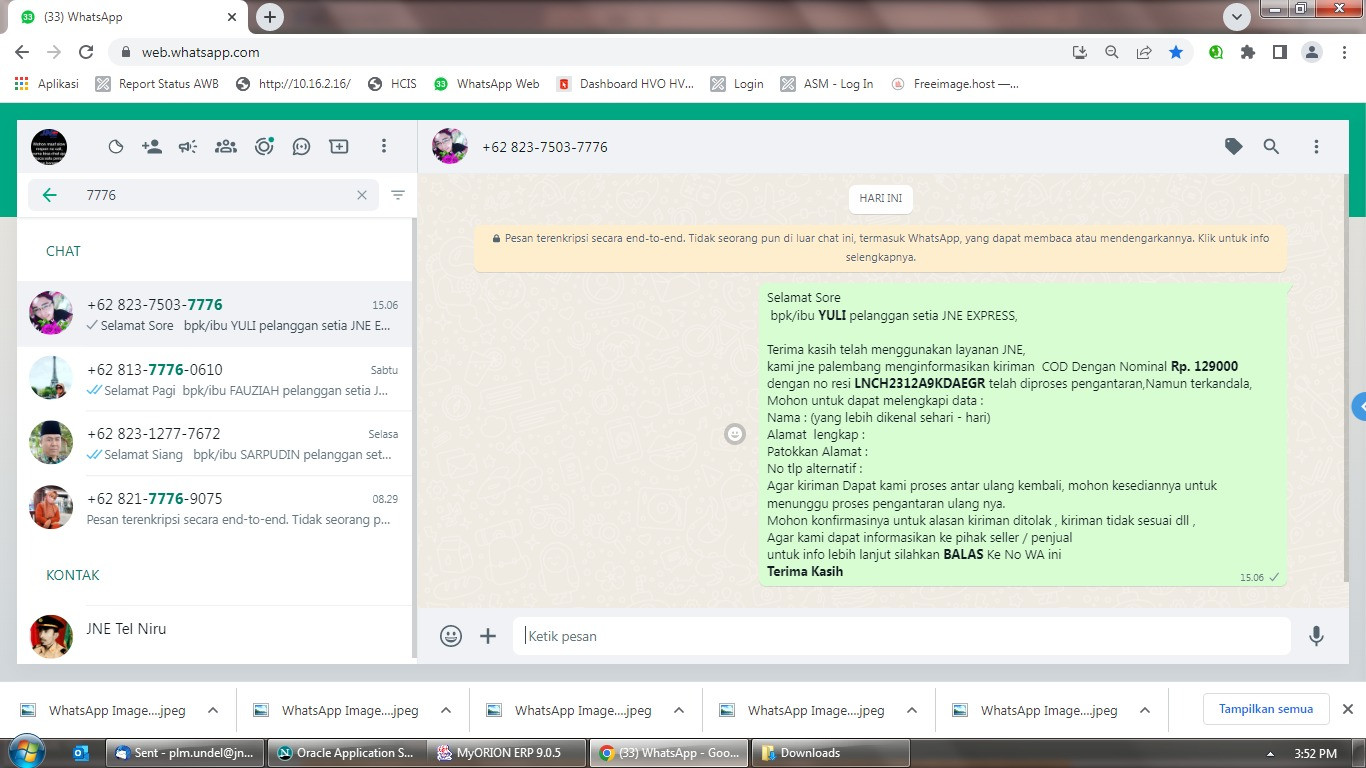The height and width of the screenshot is (768, 1366).
Task: React to message with emoji icon
Action: [735, 434]
